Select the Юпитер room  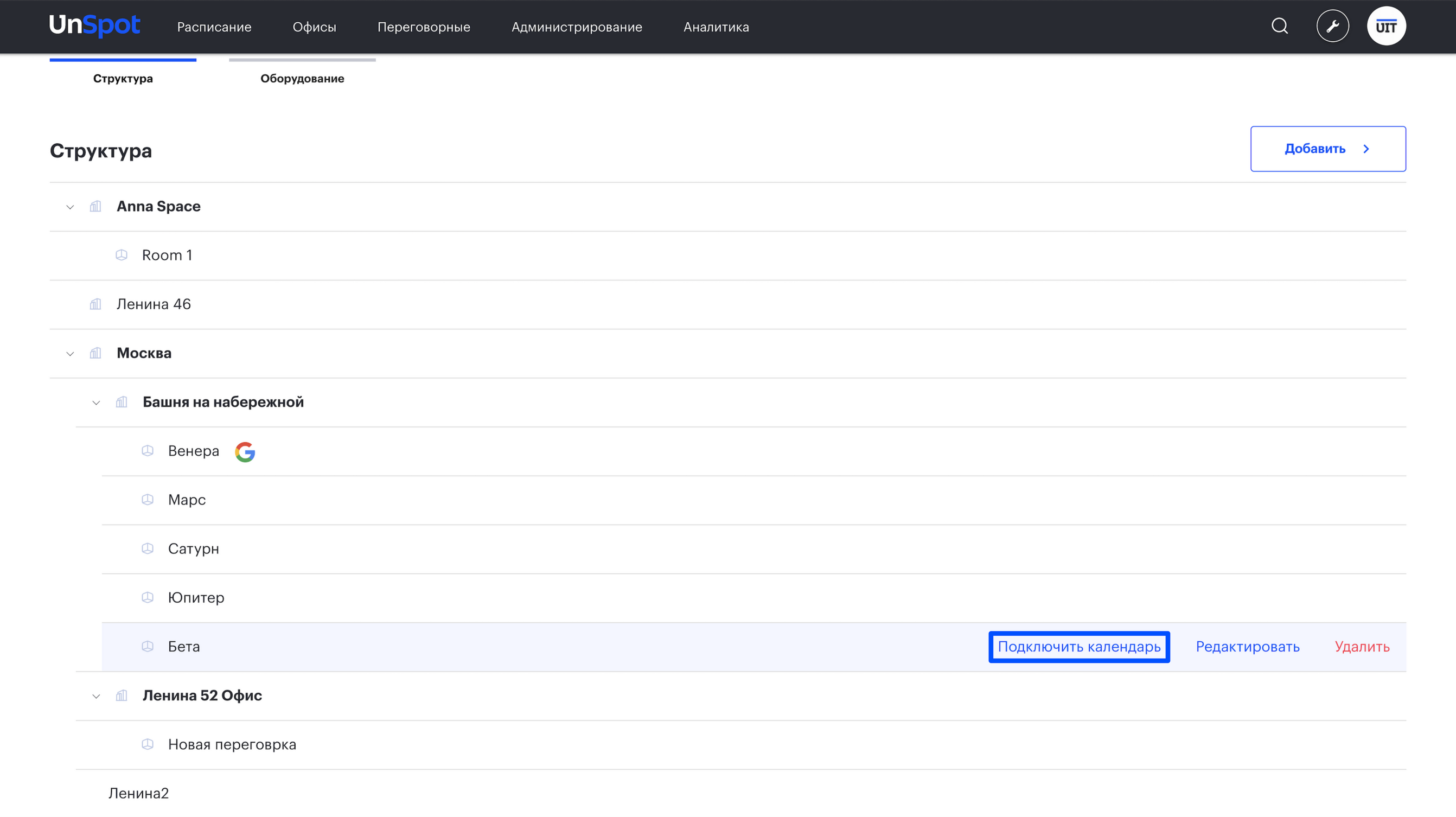pos(754,598)
